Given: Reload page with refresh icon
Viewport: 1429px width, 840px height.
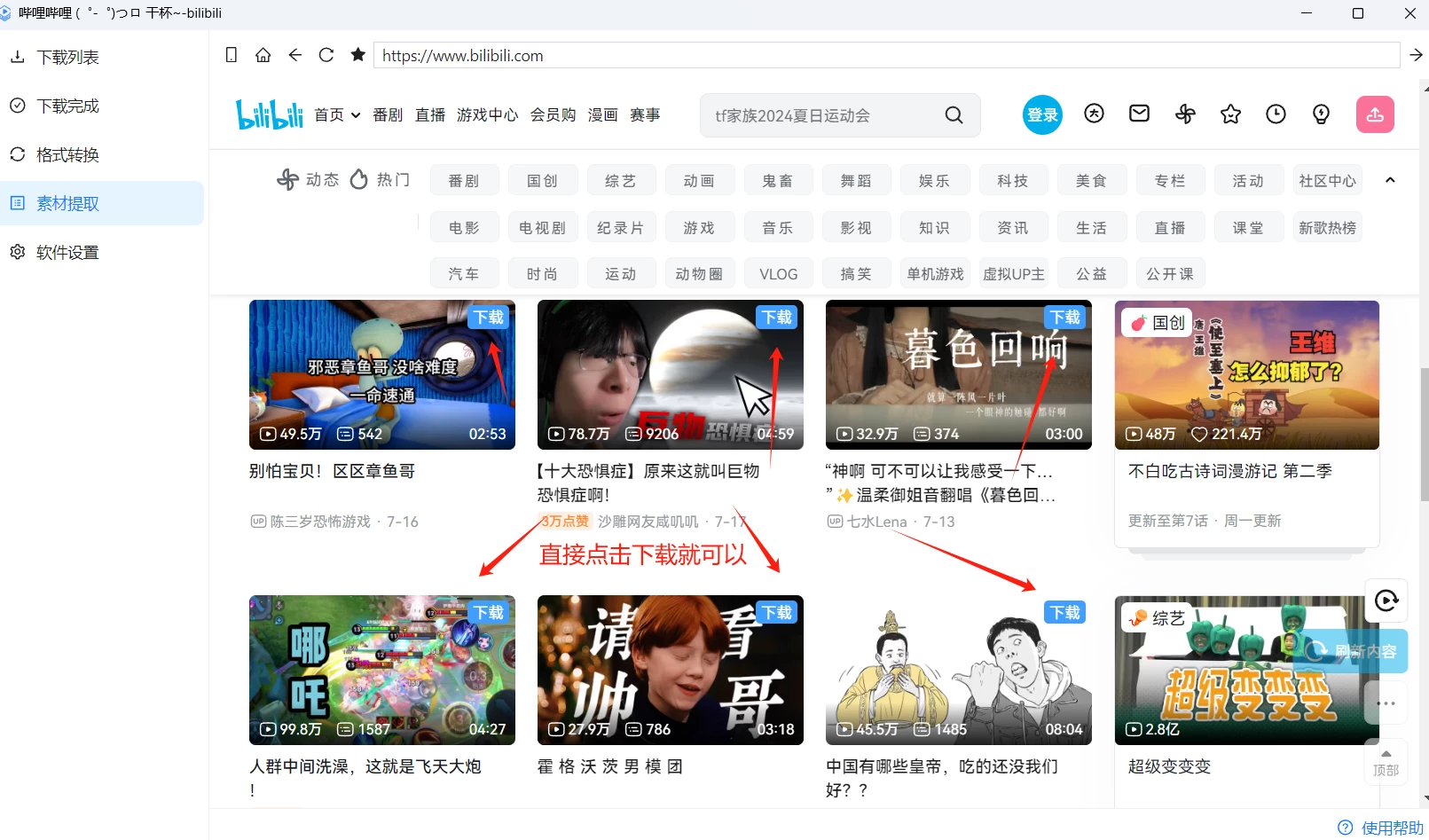Looking at the screenshot, I should coord(326,55).
